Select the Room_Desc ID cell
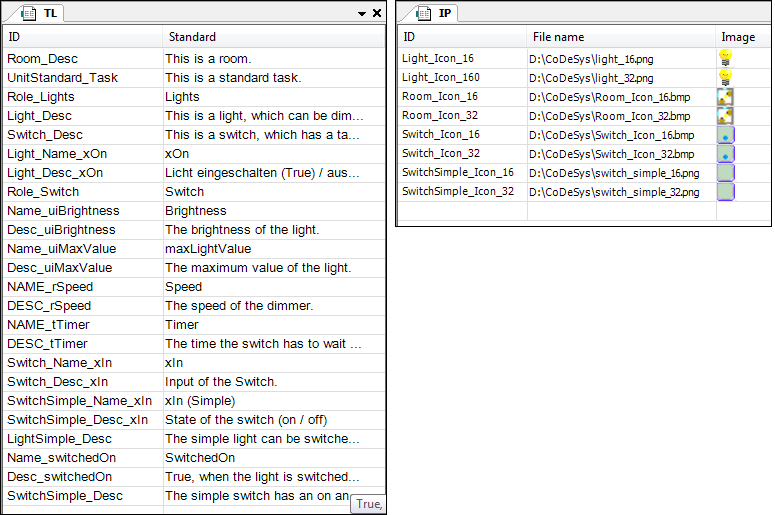Screen dimensions: 775x515 point(42,59)
